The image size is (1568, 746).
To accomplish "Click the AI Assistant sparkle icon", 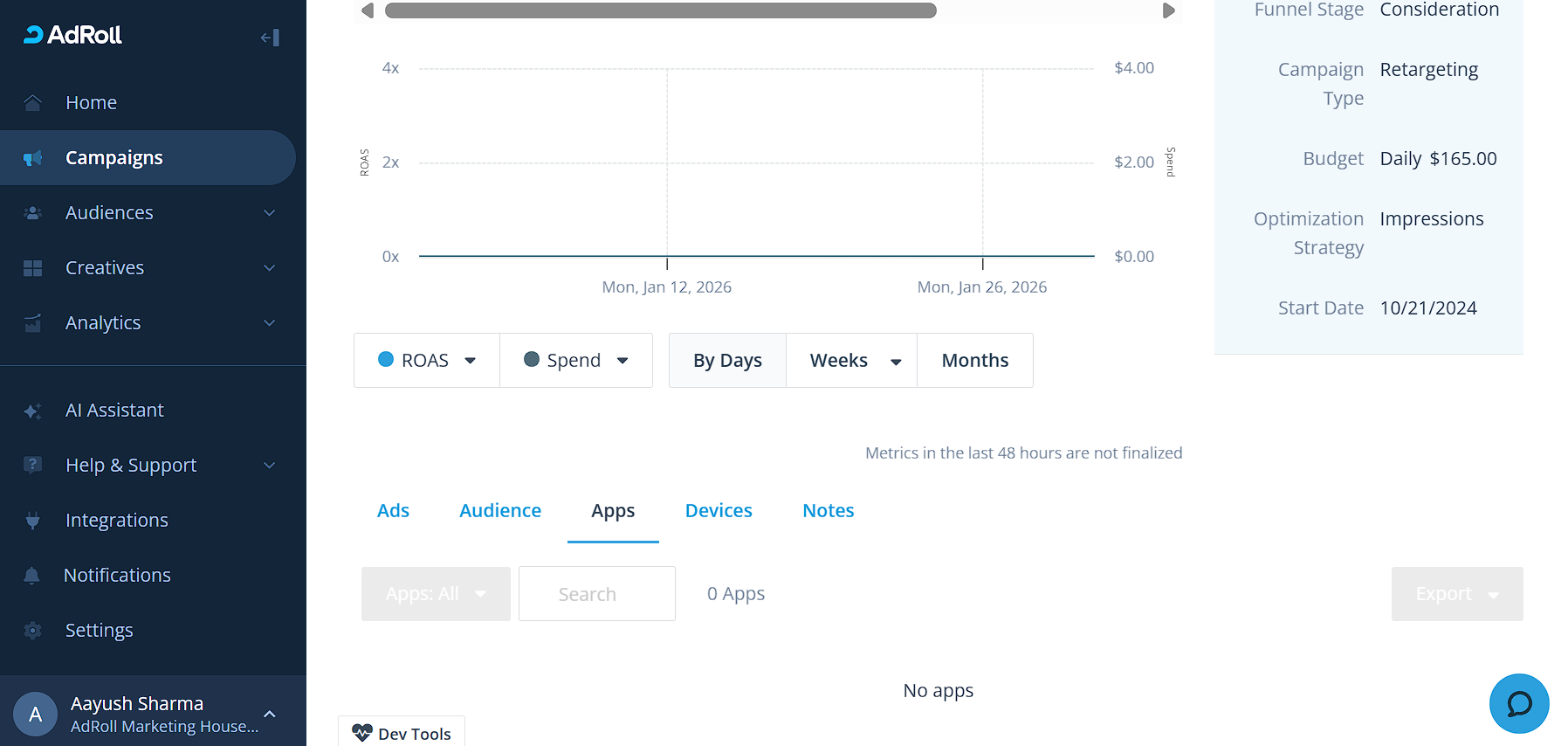I will point(33,411).
